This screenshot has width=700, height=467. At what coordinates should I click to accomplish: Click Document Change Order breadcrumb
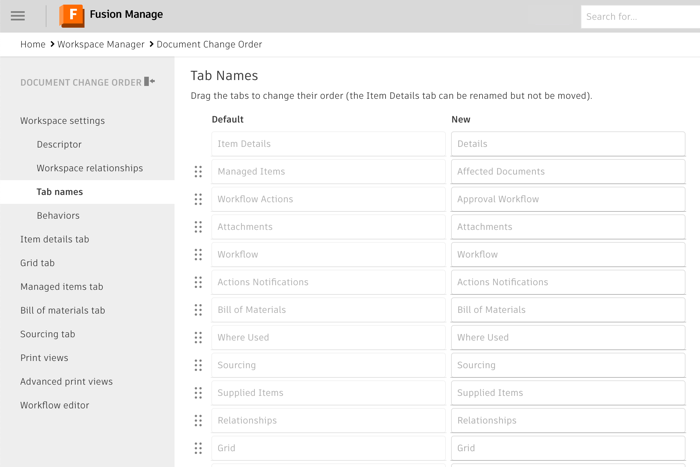[x=209, y=44]
